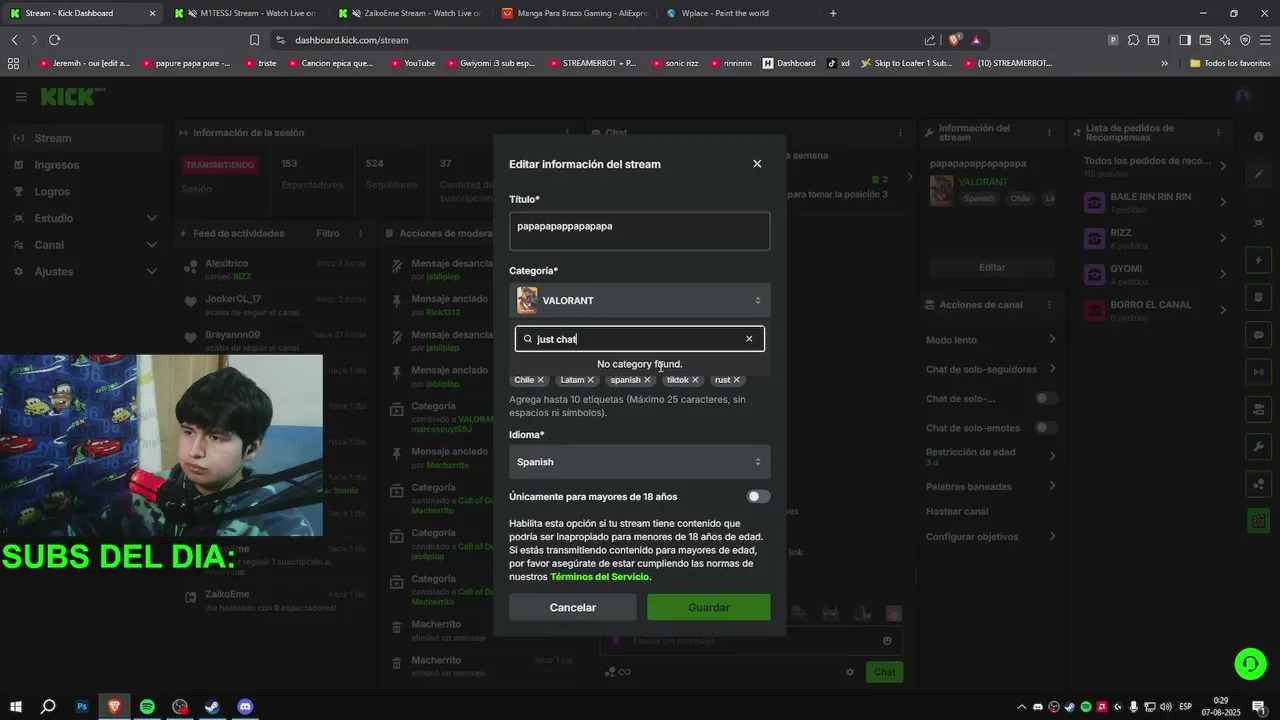Click the Chat send button
The image size is (1280, 720).
pyautogui.click(x=884, y=672)
